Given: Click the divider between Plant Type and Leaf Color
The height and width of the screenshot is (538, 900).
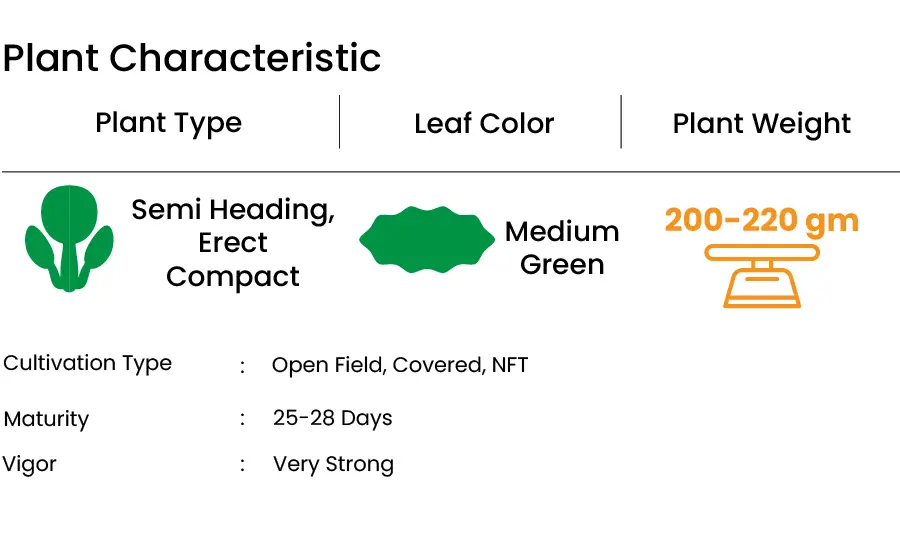Looking at the screenshot, I should (340, 122).
